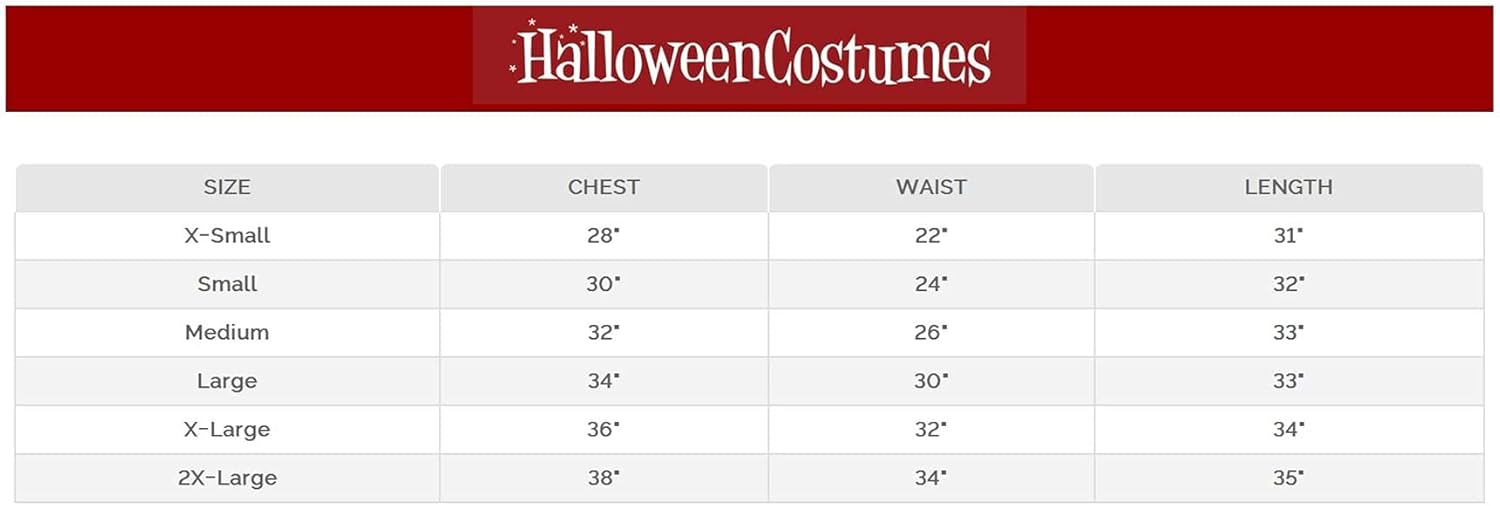1500x506 pixels.
Task: Click the 22" waist measurement cell
Action: (930, 236)
